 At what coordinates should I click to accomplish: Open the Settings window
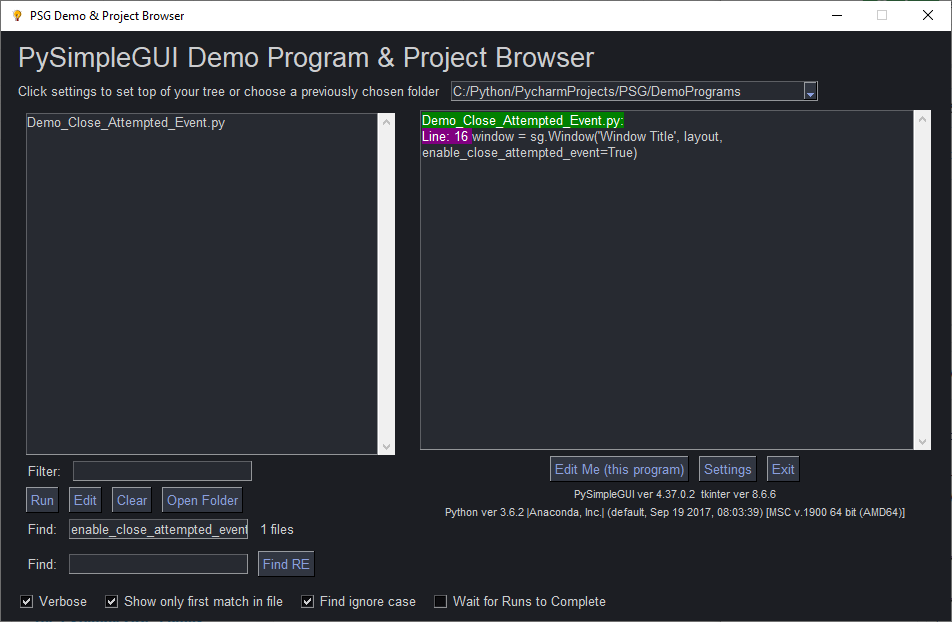pos(727,468)
